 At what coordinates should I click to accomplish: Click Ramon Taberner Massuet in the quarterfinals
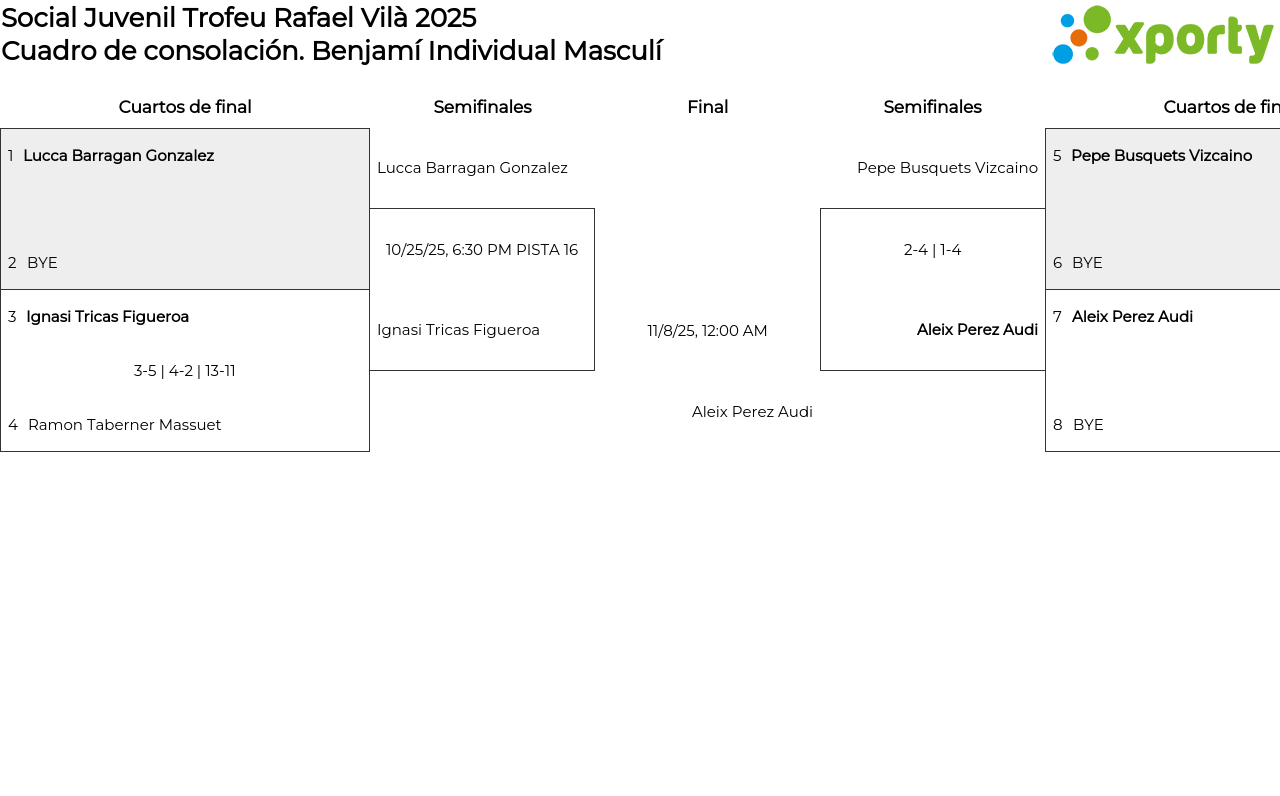124,425
